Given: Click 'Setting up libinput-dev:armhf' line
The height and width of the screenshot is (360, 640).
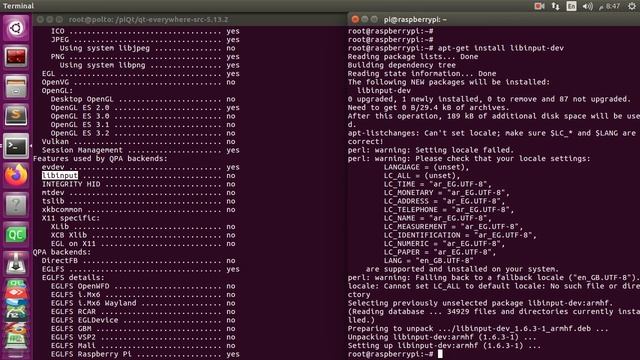Looking at the screenshot, I should [x=444, y=345].
